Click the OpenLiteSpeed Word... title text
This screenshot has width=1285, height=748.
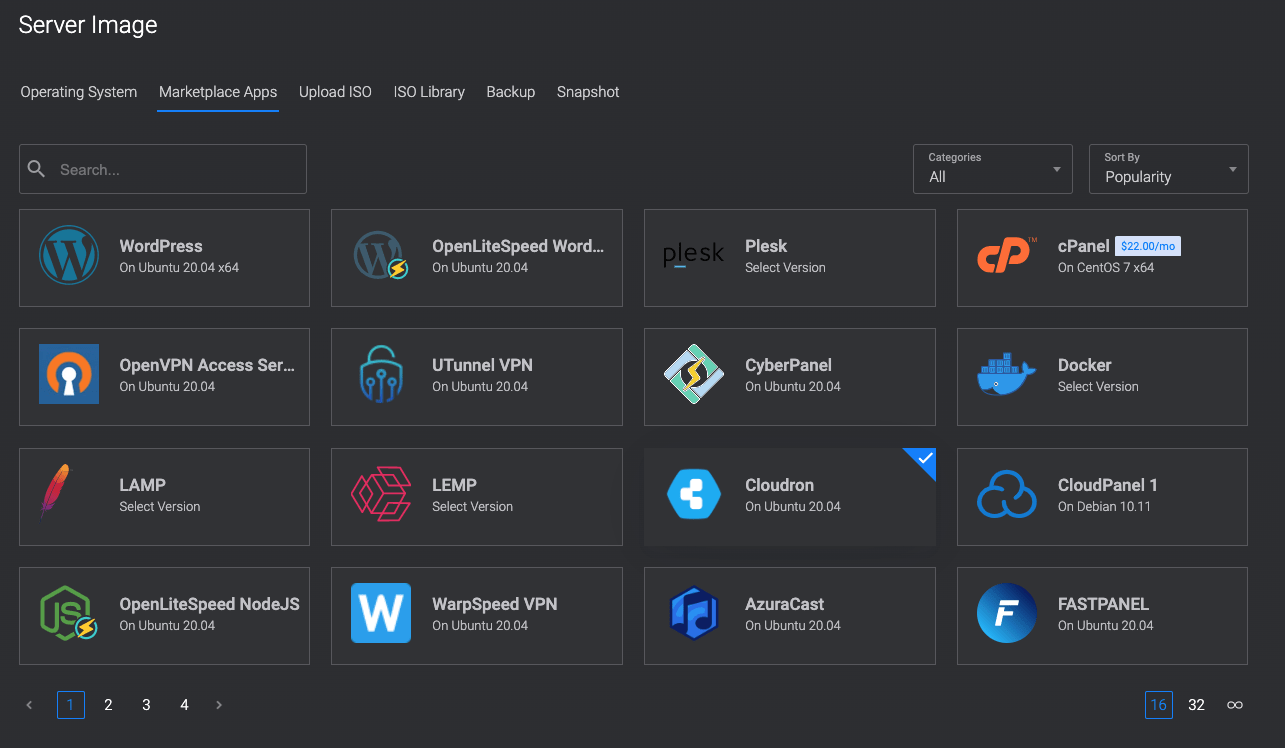(518, 246)
